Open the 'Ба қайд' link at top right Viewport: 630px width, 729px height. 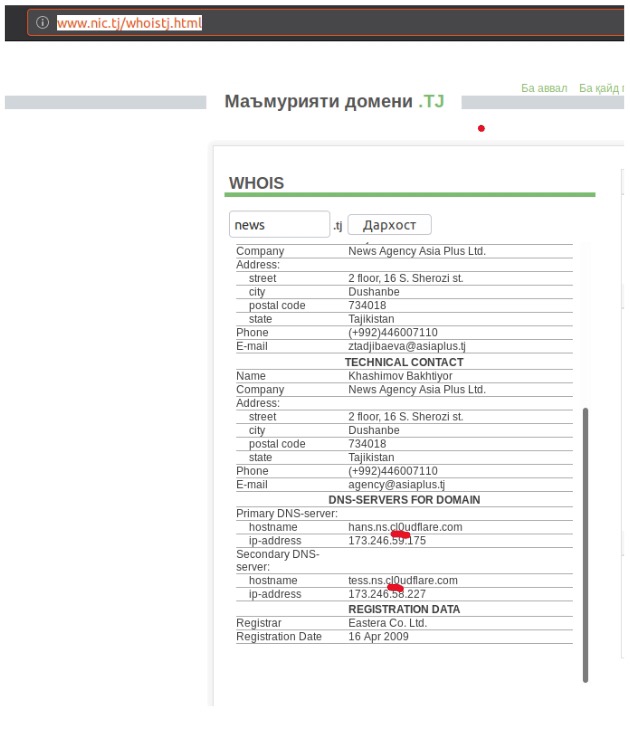(x=600, y=89)
